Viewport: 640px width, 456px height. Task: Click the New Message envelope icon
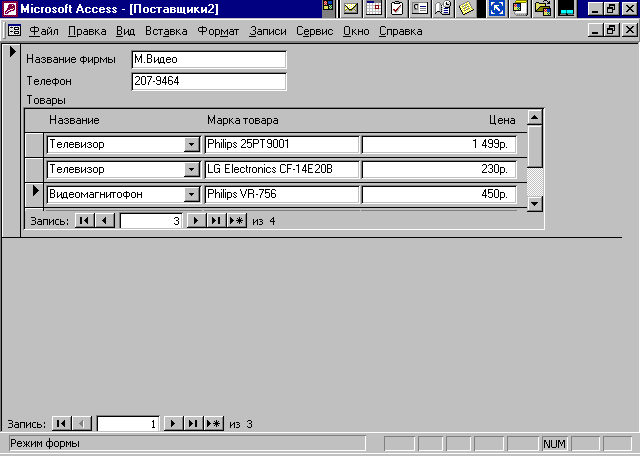(x=351, y=9)
